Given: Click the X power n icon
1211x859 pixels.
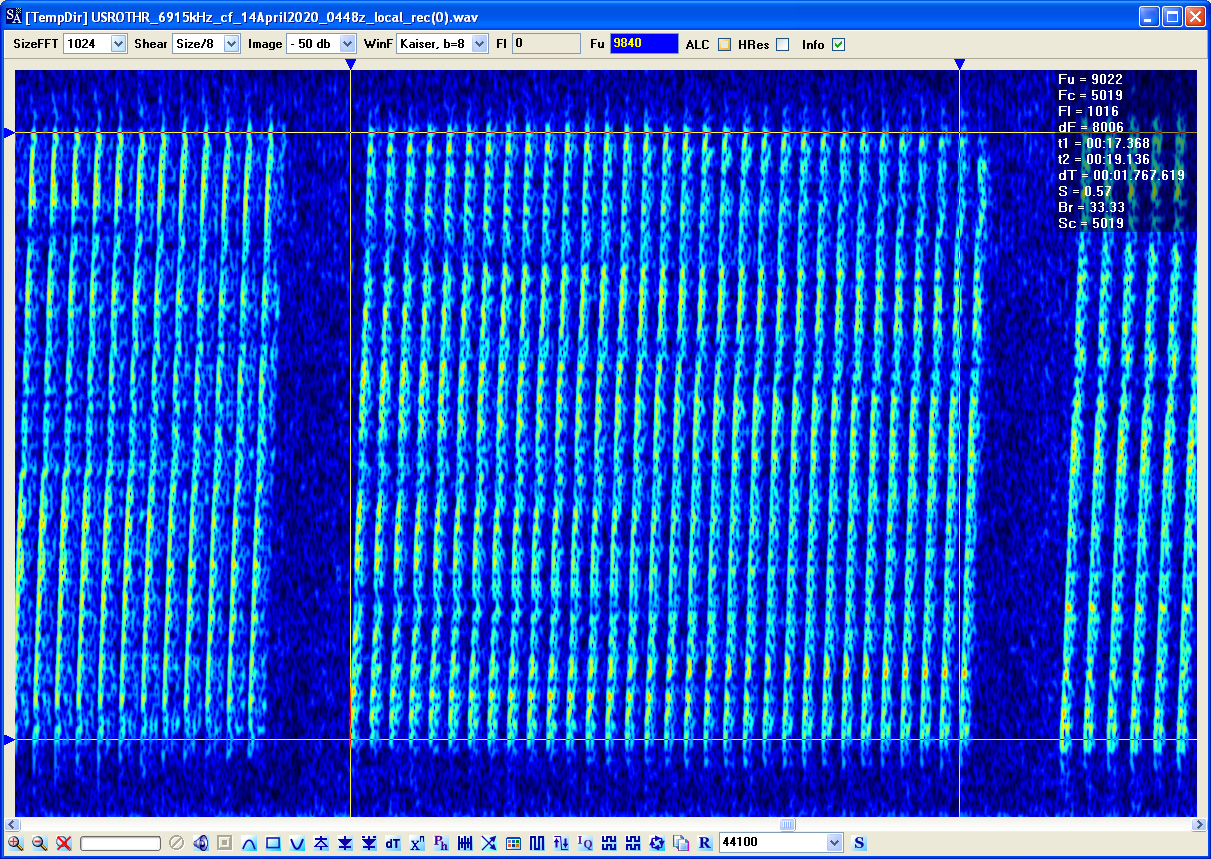Looking at the screenshot, I should pyautogui.click(x=417, y=843).
